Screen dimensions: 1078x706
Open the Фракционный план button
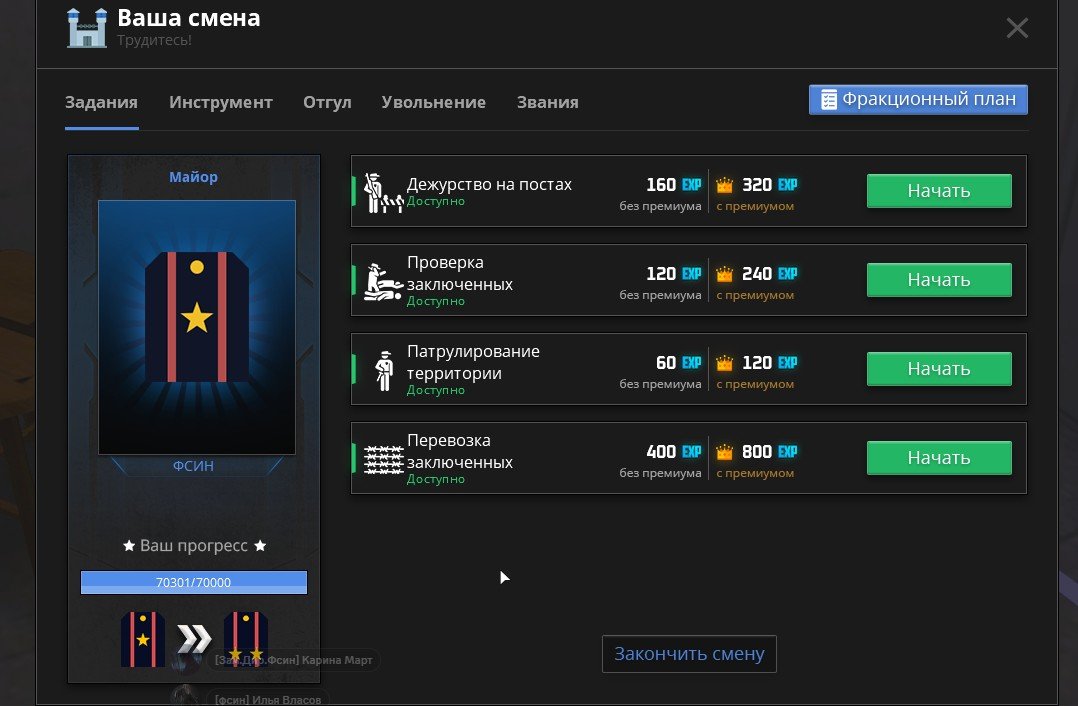coord(918,100)
